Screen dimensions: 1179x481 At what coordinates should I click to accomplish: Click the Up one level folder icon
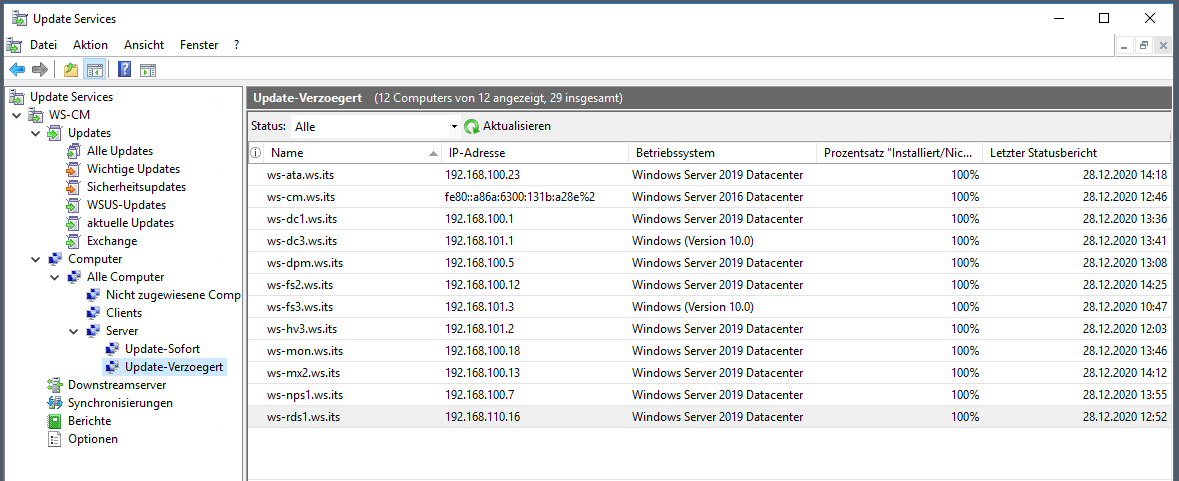click(x=71, y=70)
